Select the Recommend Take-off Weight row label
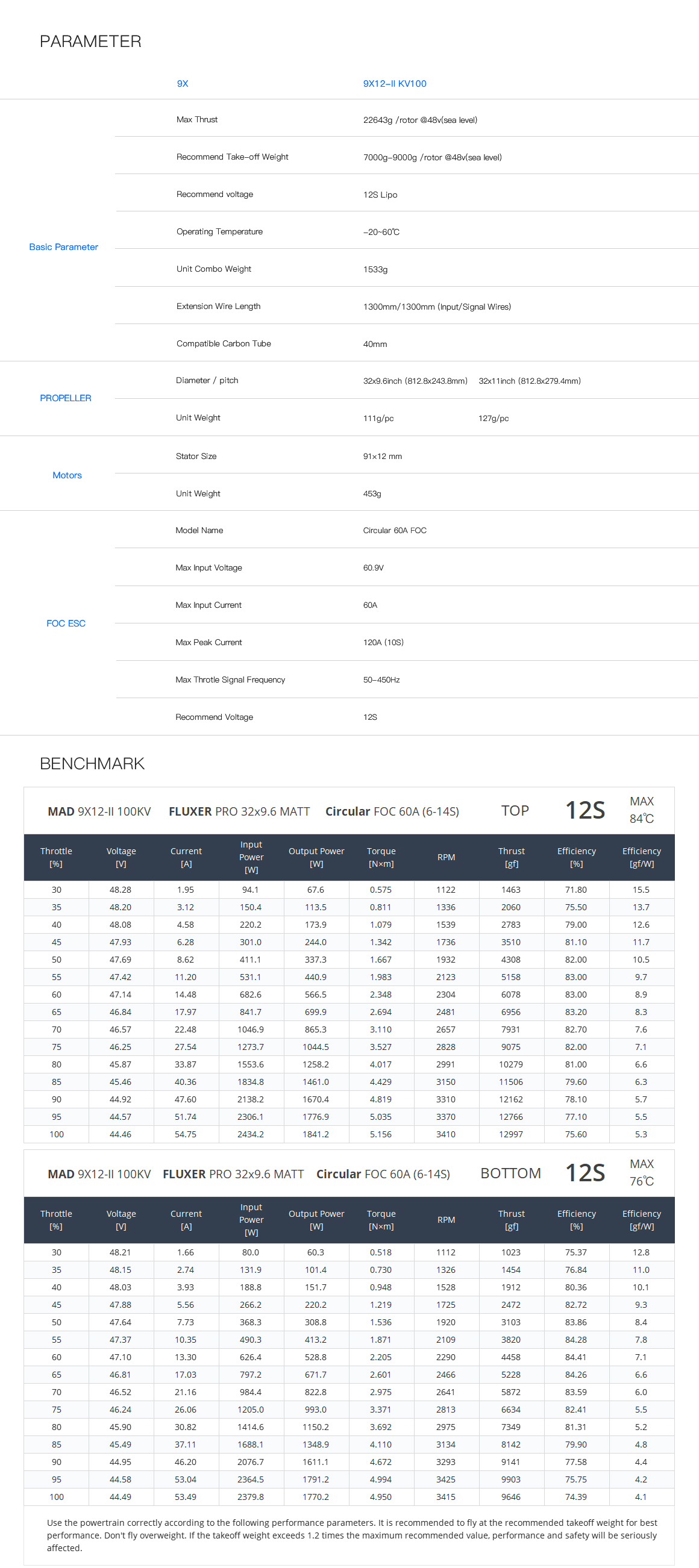This screenshot has width=699, height=1568. pos(232,157)
